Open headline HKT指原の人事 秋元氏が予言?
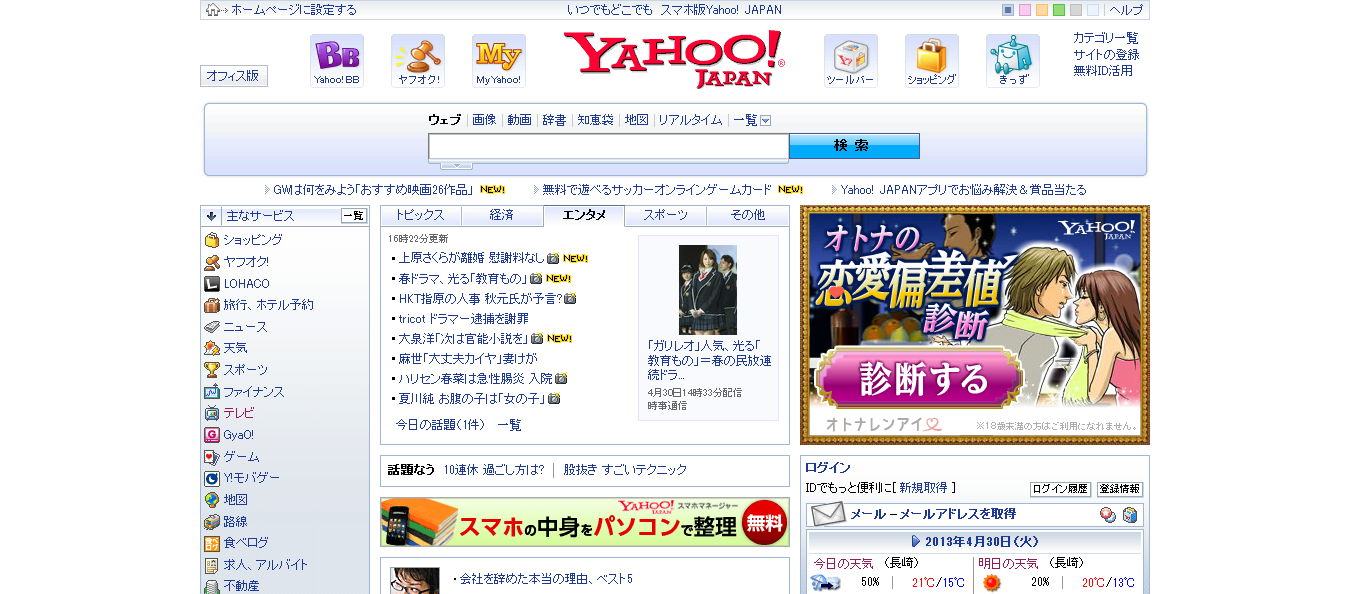The width and height of the screenshot is (1349, 594). [x=480, y=298]
